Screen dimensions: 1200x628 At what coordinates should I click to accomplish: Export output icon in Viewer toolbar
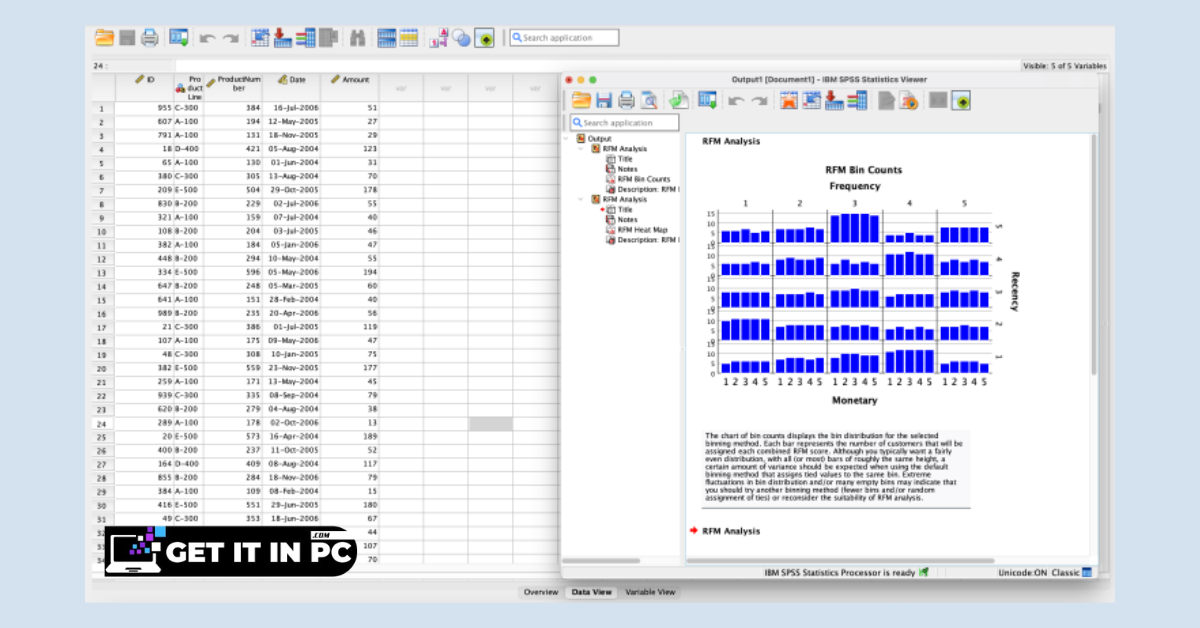pos(678,100)
